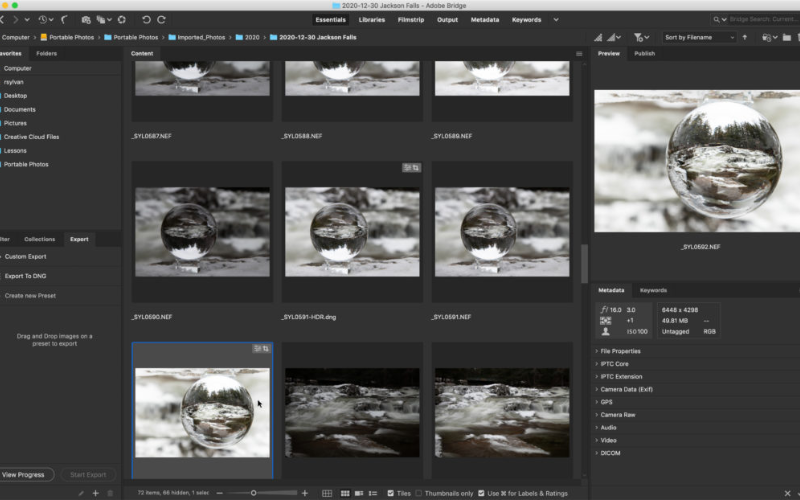The image size is (800, 500).
Task: Click the rotate clockwise icon
Action: click(x=161, y=19)
